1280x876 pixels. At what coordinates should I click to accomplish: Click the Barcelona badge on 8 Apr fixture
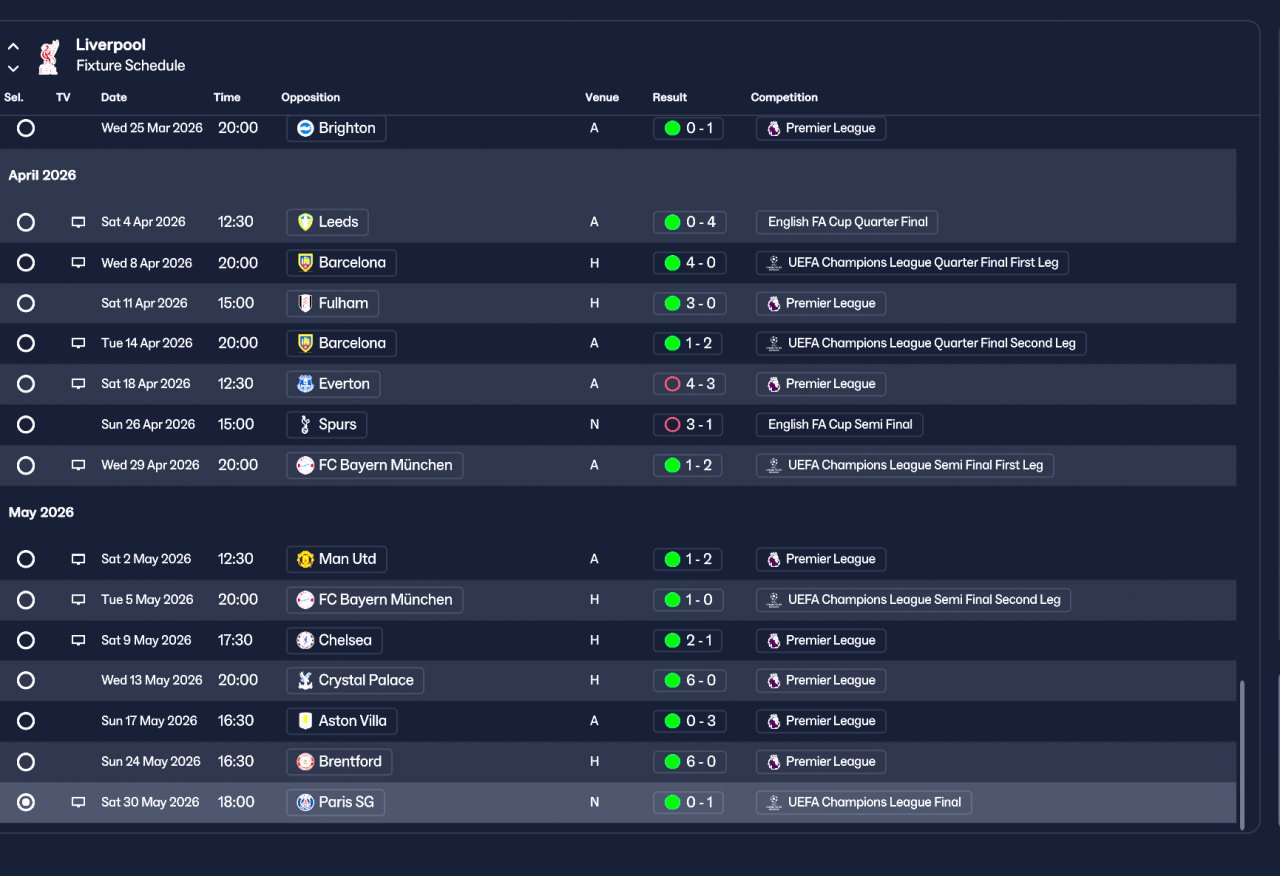[x=305, y=263]
